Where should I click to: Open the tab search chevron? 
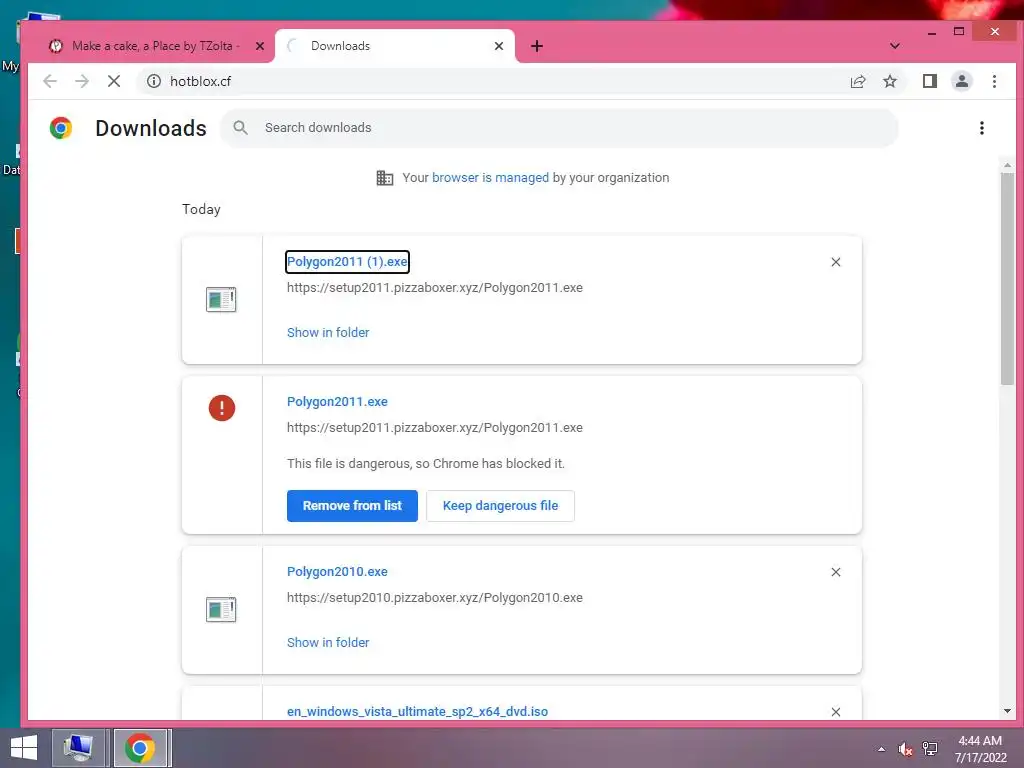tap(895, 46)
